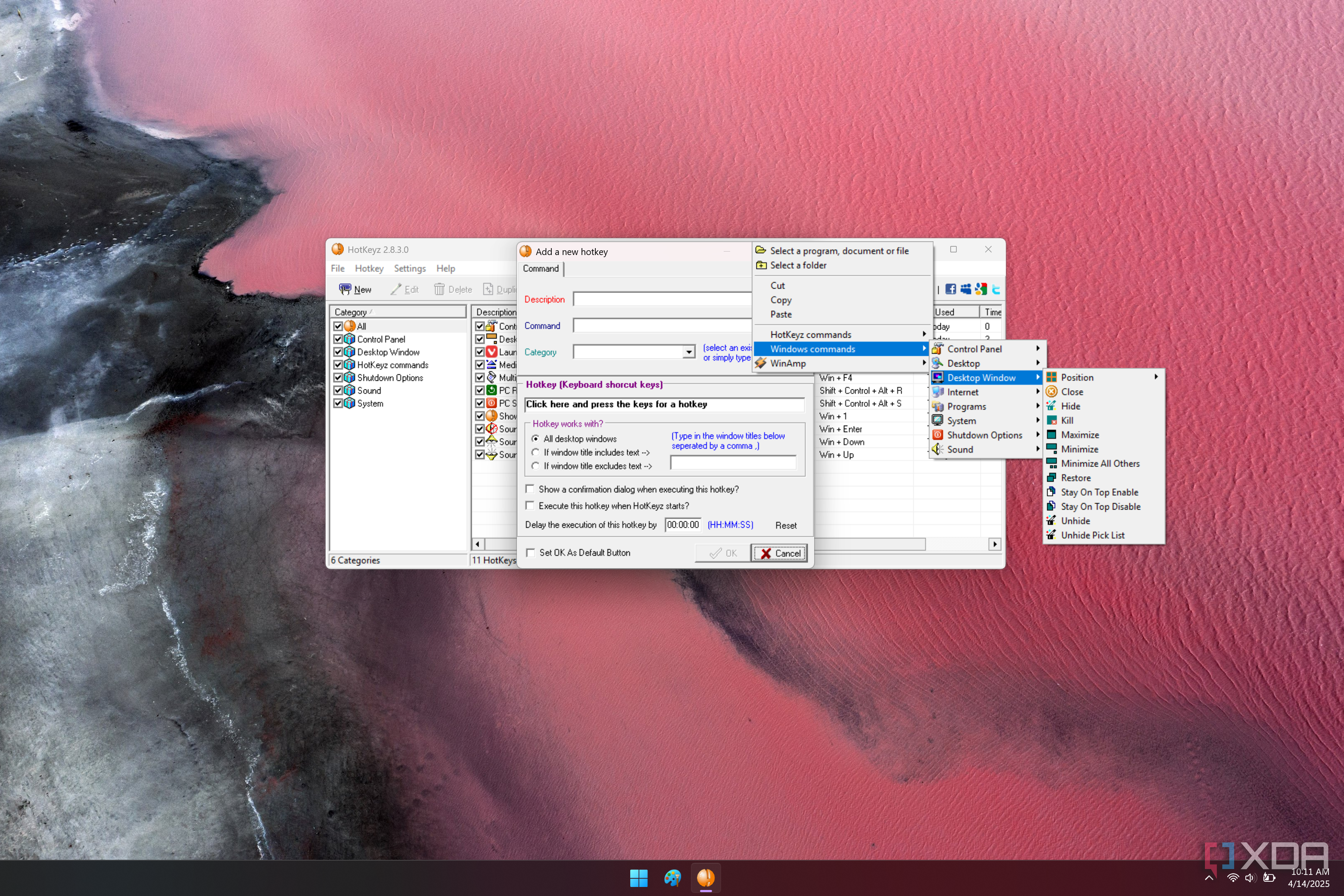The height and width of the screenshot is (896, 1344).
Task: Click the Select a folder icon
Action: point(761,265)
